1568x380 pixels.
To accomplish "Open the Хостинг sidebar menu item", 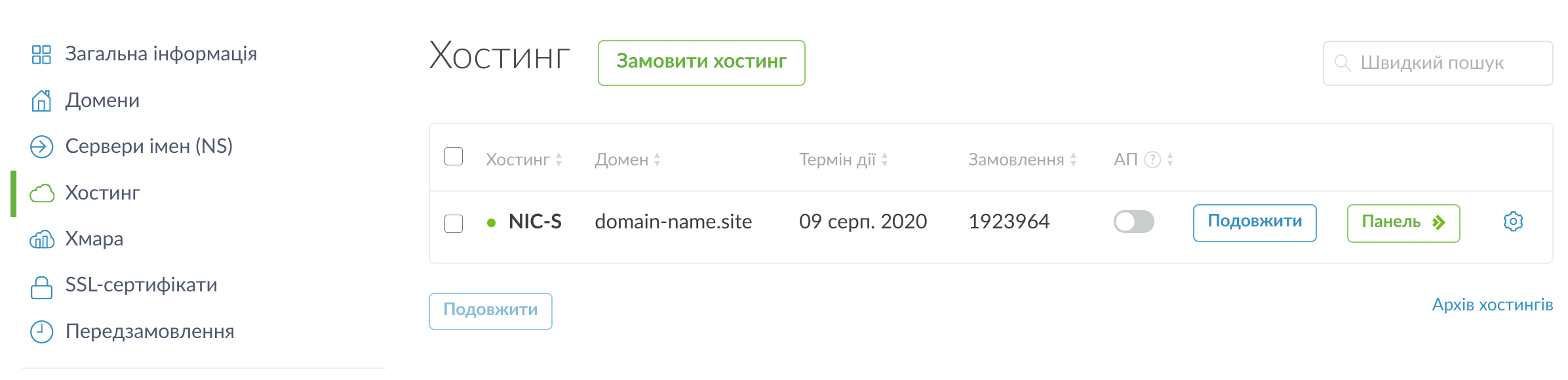I will pos(102,193).
